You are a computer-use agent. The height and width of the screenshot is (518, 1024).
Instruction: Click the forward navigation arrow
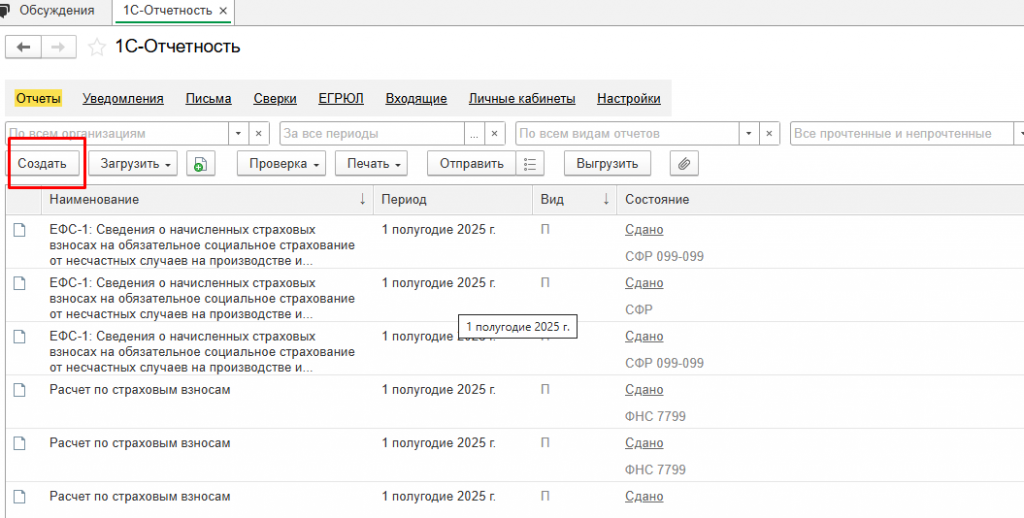[x=59, y=47]
